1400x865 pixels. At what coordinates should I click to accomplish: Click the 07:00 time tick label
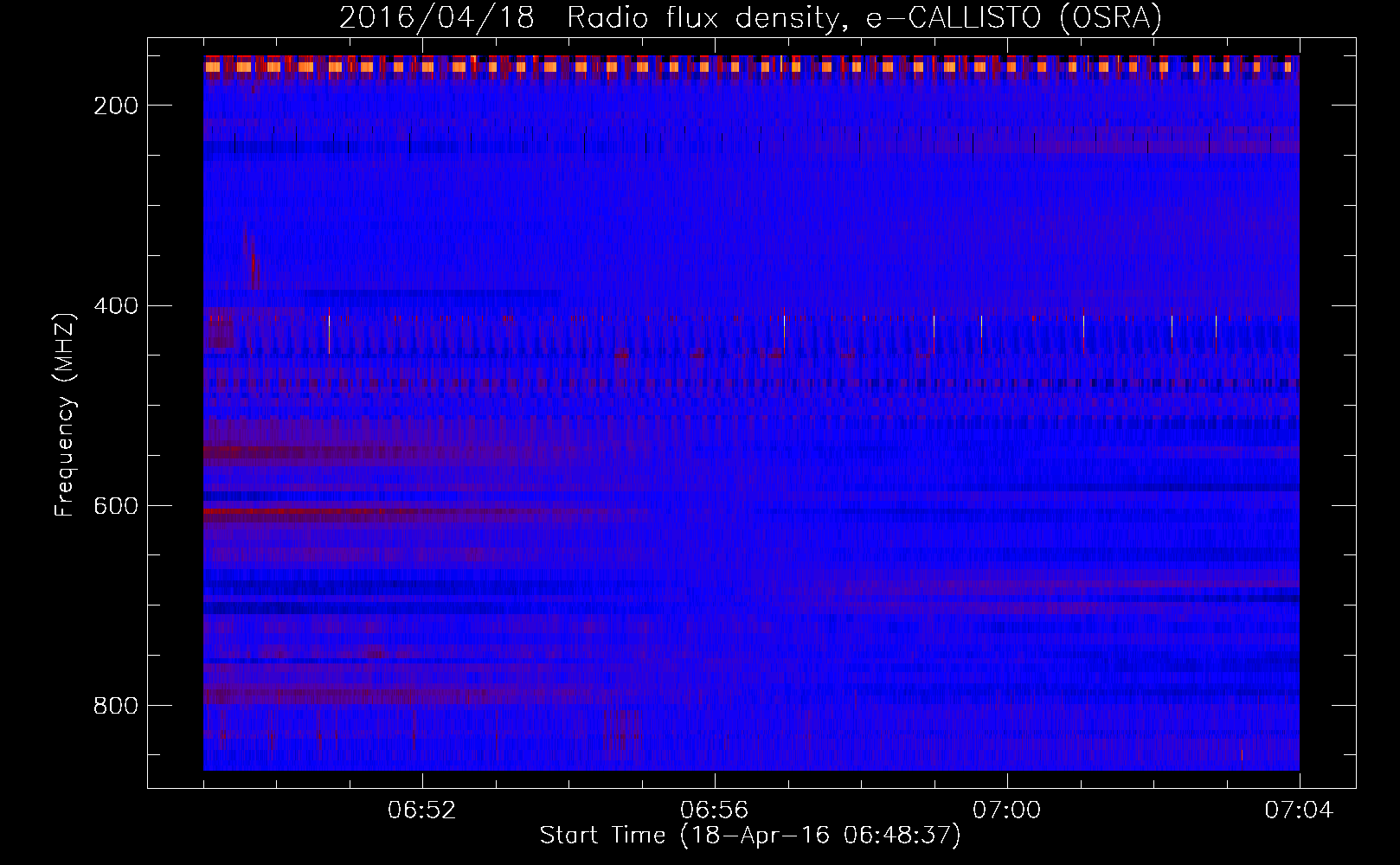pos(1007,811)
